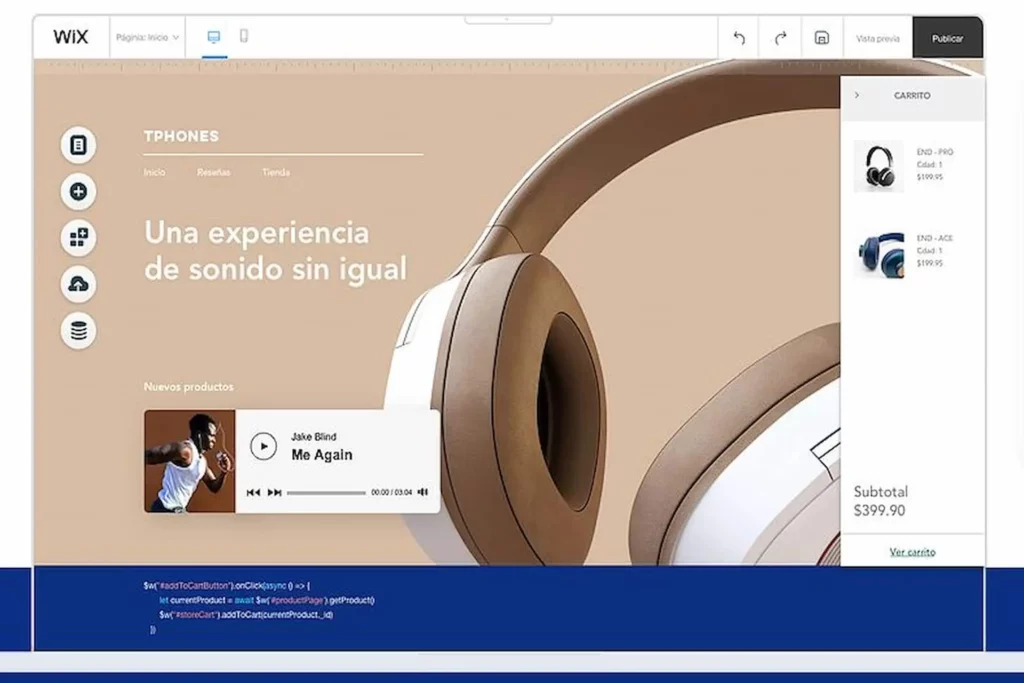Click the undo arrow
This screenshot has height=683, width=1024.
(x=739, y=38)
